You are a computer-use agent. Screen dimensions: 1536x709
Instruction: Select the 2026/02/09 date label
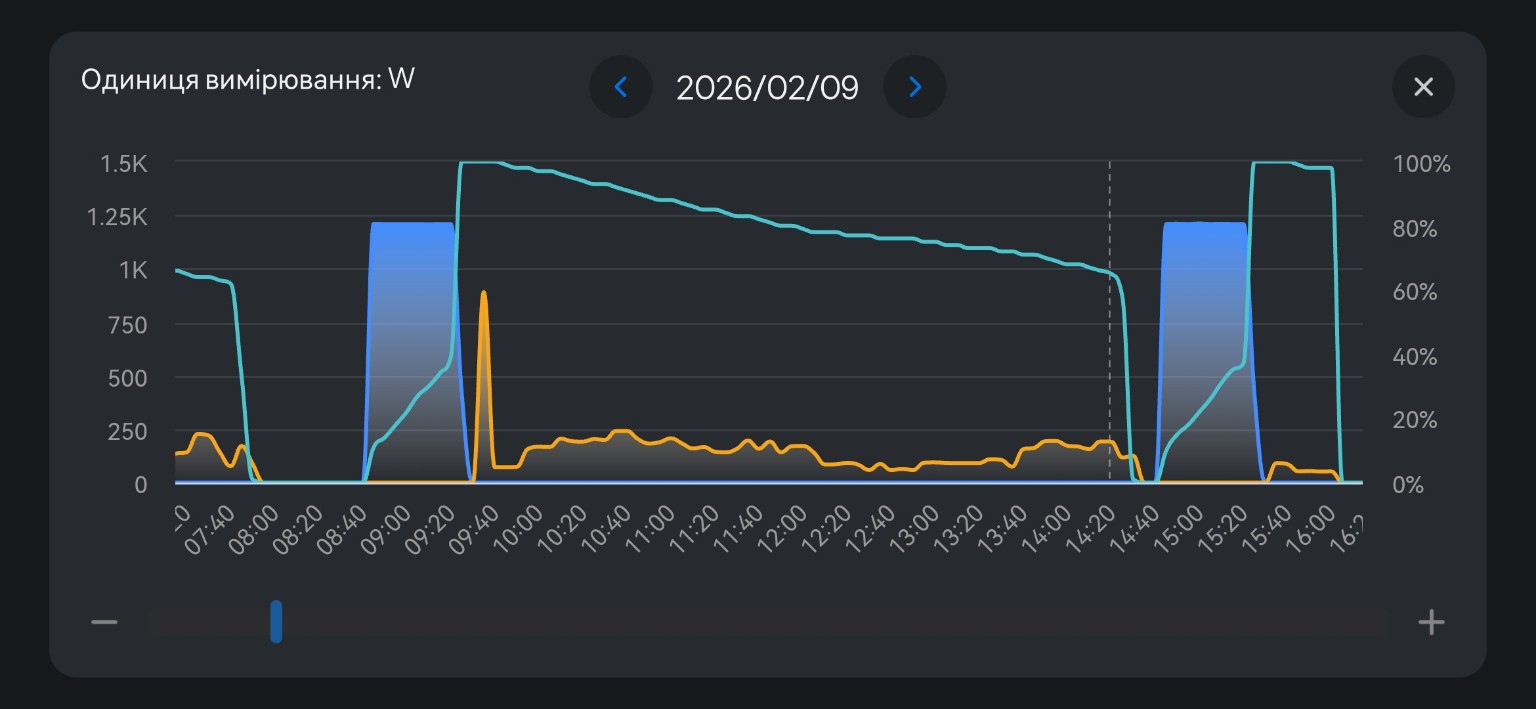(767, 88)
